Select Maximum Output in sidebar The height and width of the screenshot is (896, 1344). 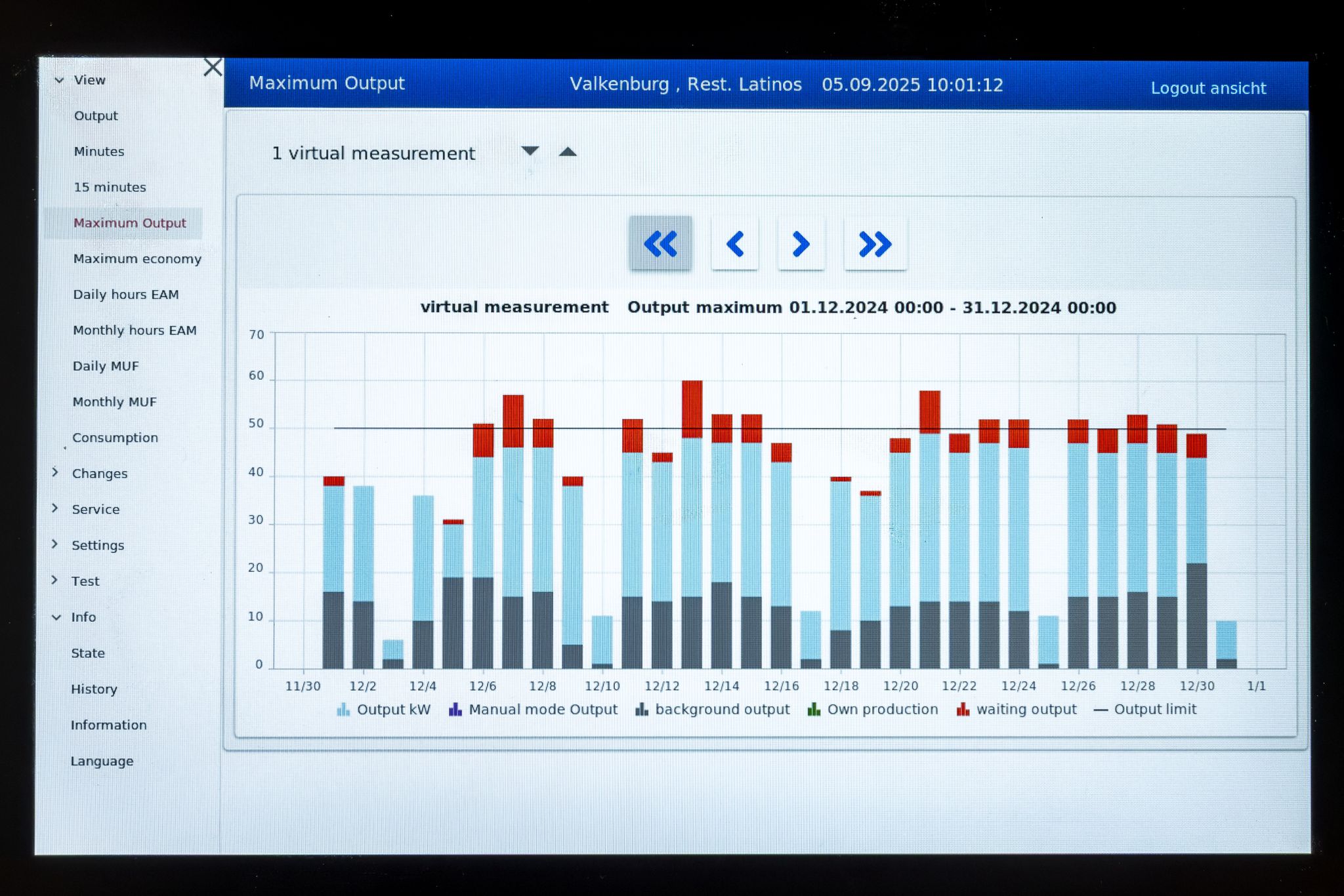[129, 223]
